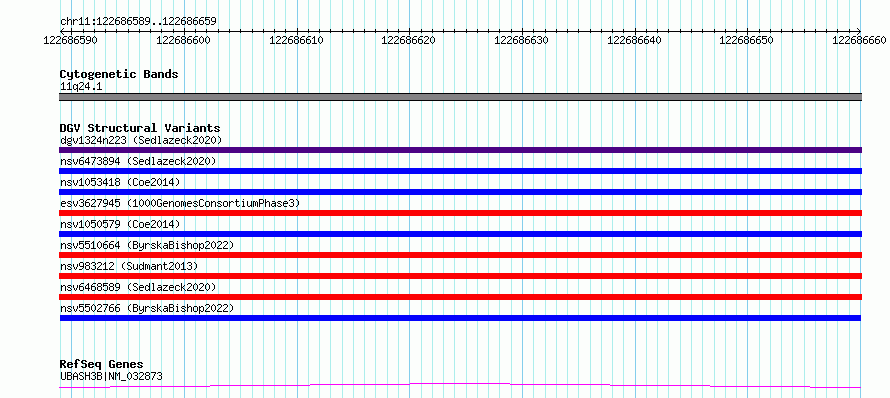The image size is (890, 398).
Task: Click ruler position 122686590
Action: [x=70, y=40]
